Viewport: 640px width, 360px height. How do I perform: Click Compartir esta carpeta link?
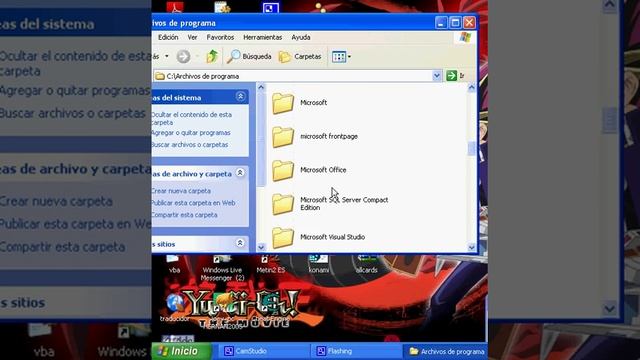184,215
